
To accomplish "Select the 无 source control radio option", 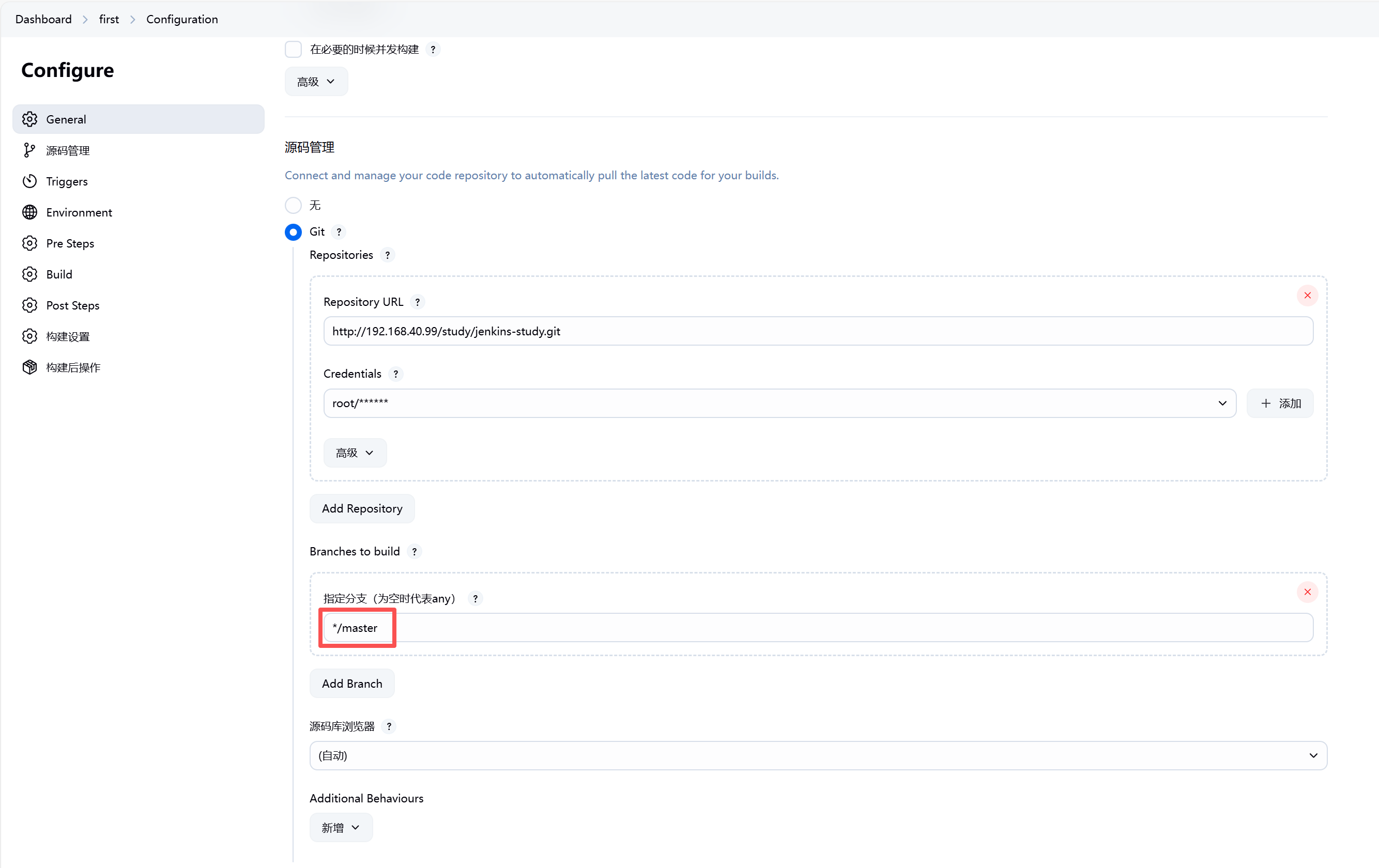I will click(x=293, y=205).
